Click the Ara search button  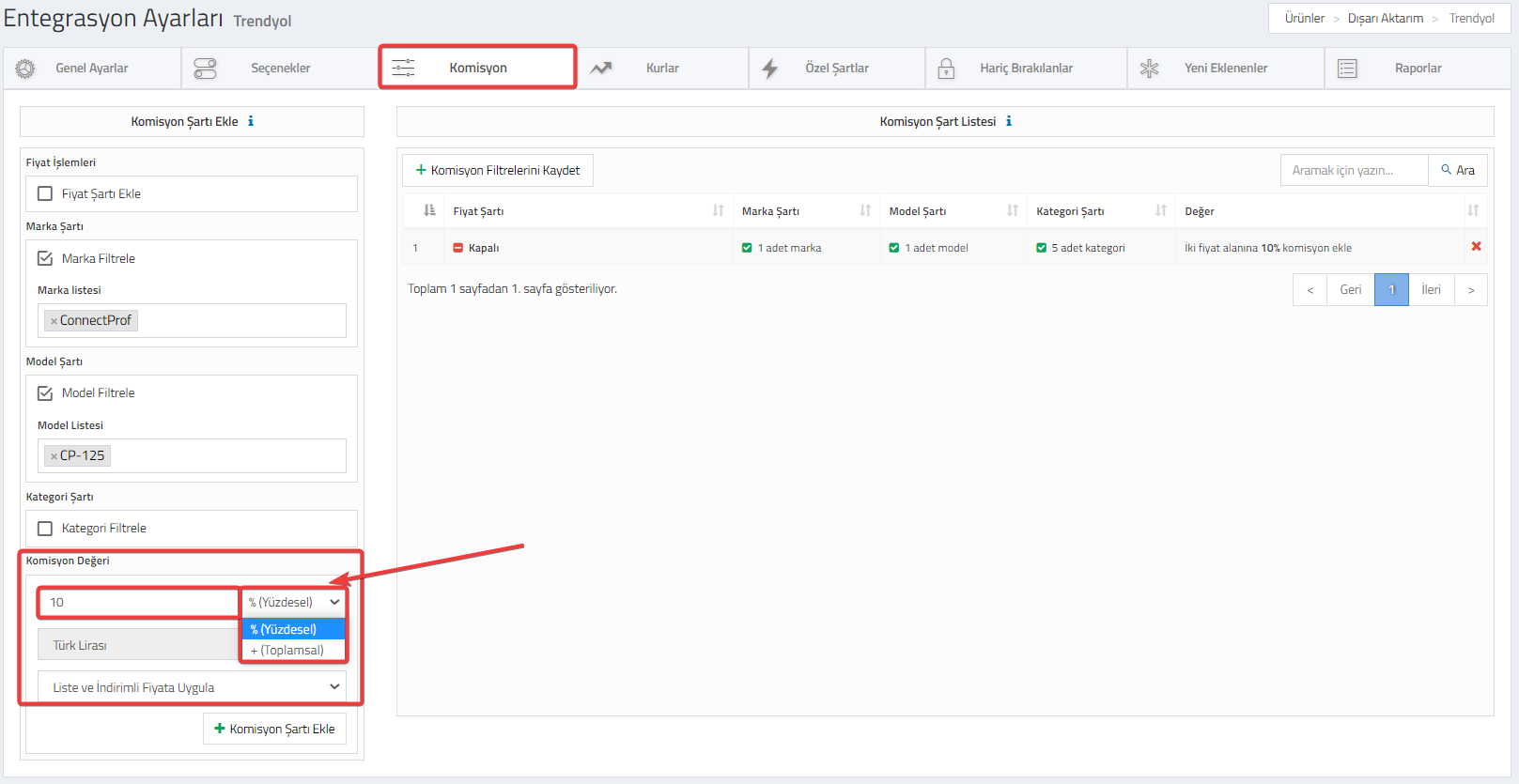(1458, 170)
